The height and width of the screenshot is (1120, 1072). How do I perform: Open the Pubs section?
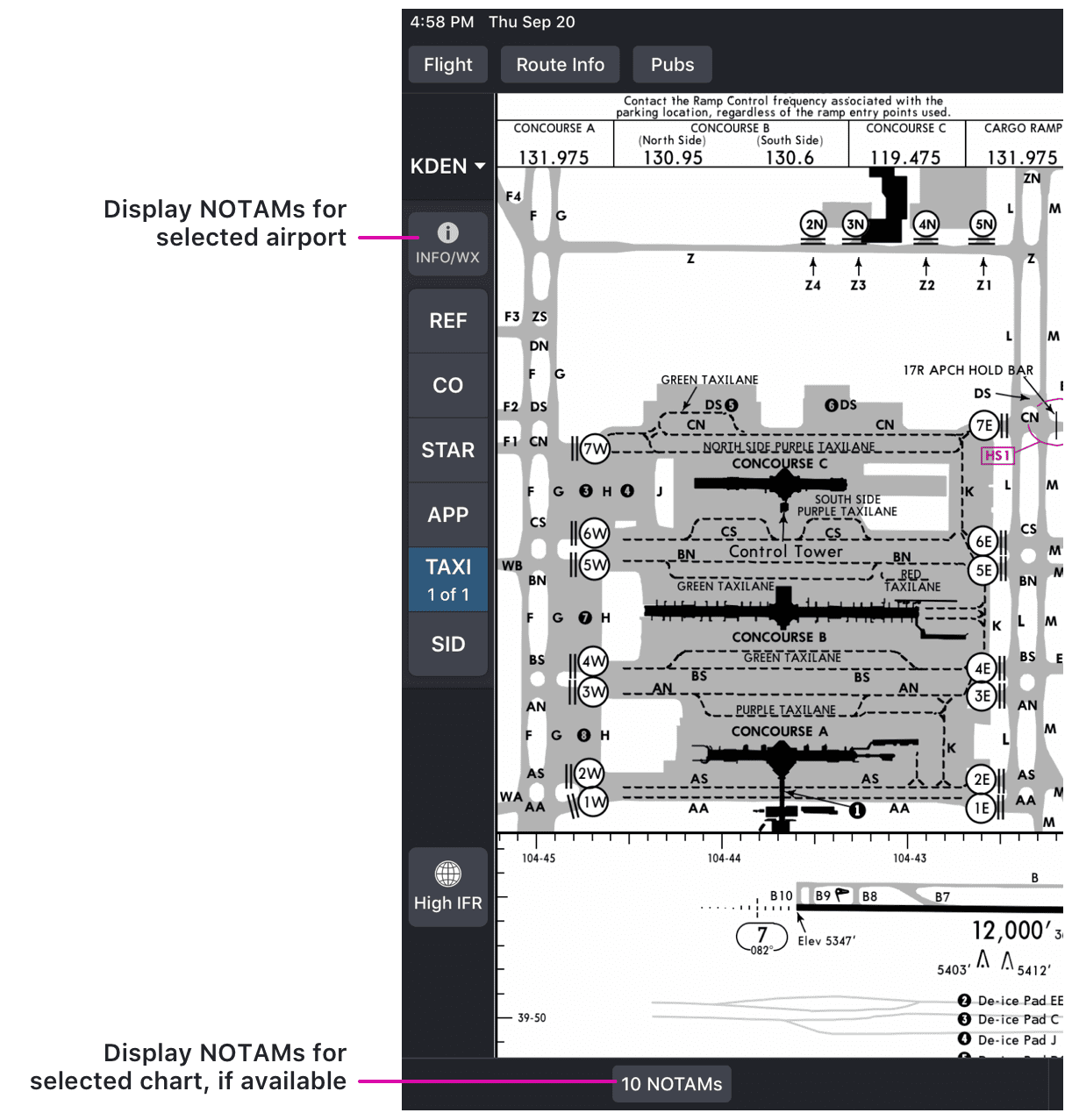[672, 63]
